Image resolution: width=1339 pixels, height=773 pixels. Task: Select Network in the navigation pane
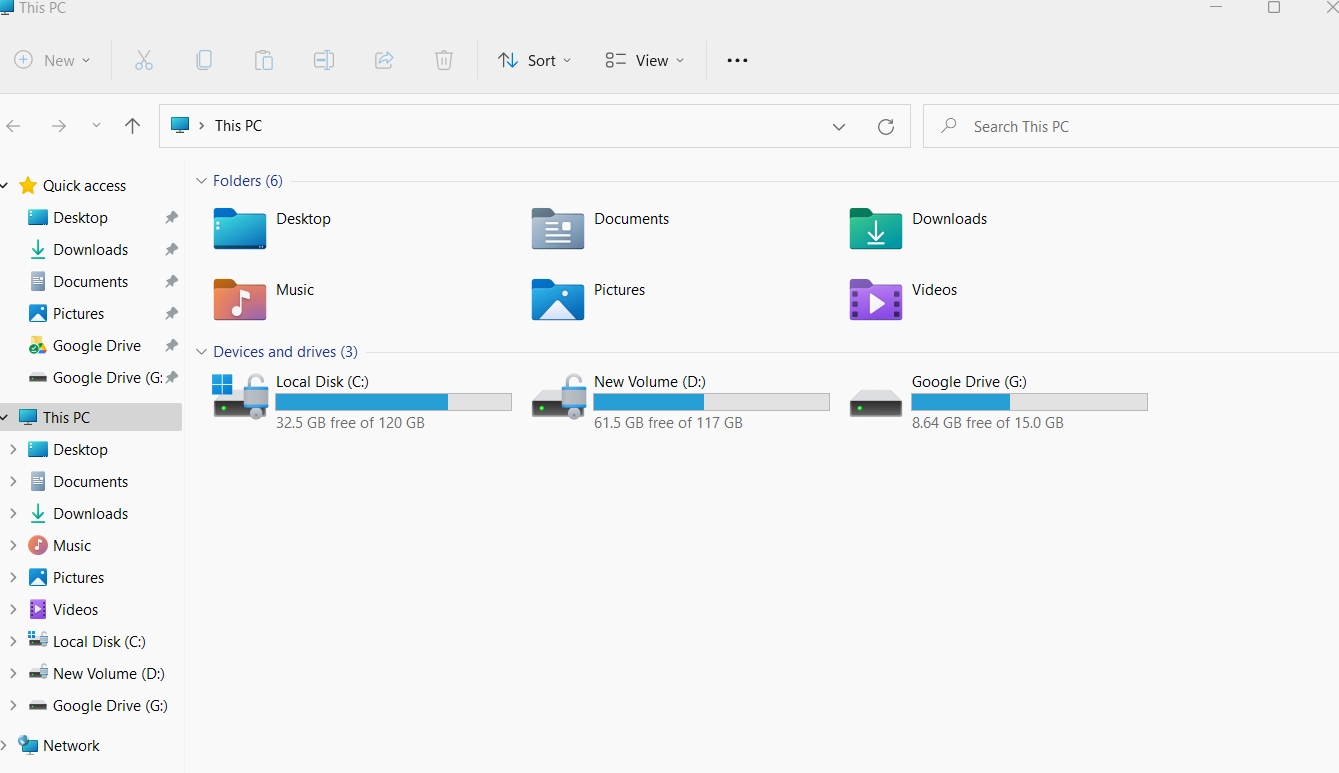pos(71,746)
